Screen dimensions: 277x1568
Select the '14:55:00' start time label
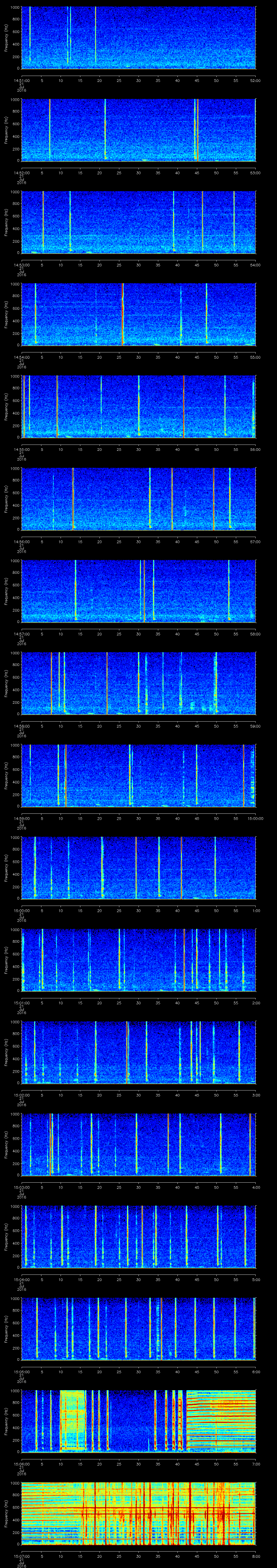point(22,449)
